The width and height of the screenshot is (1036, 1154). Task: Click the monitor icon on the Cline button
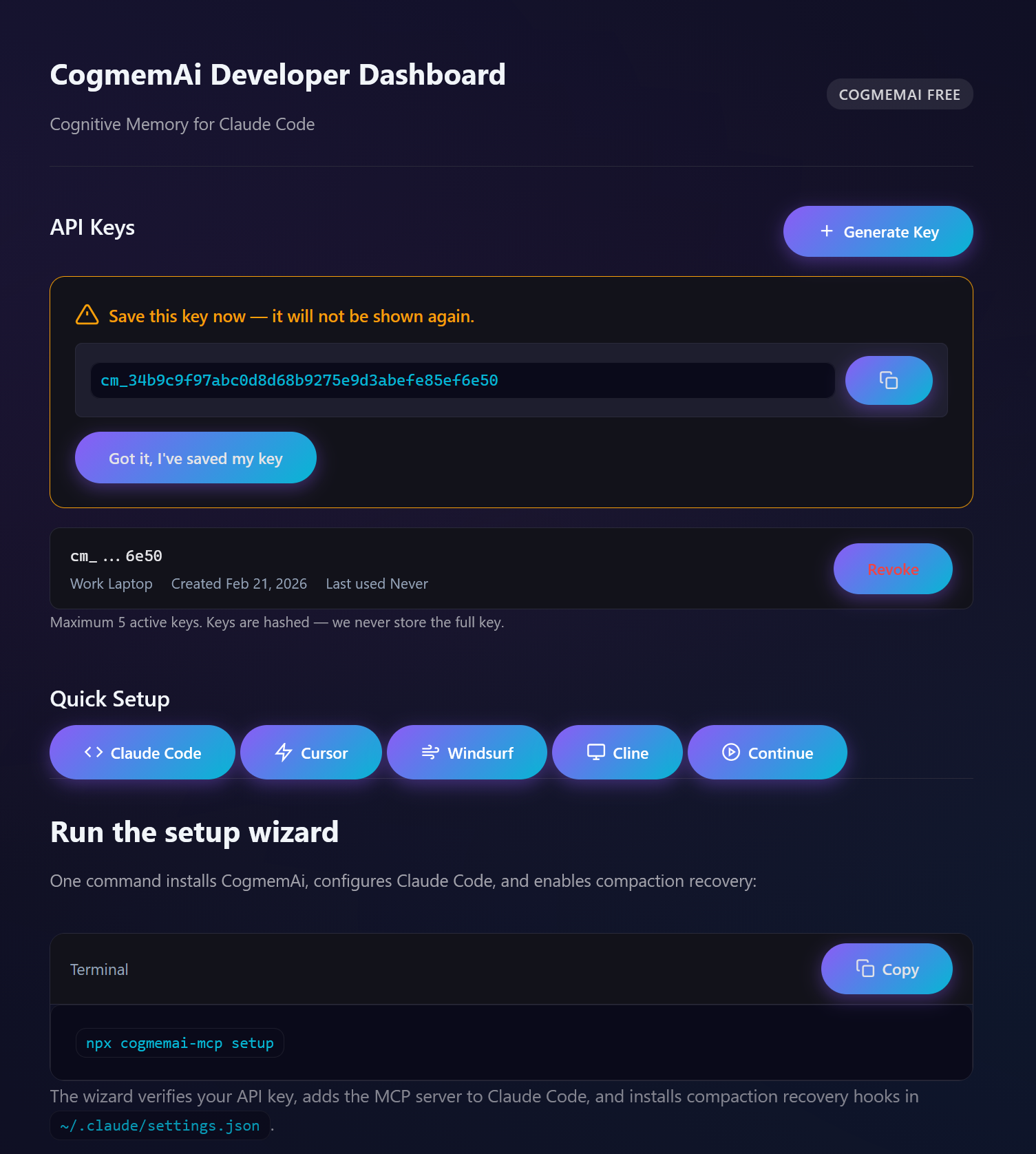(x=596, y=752)
